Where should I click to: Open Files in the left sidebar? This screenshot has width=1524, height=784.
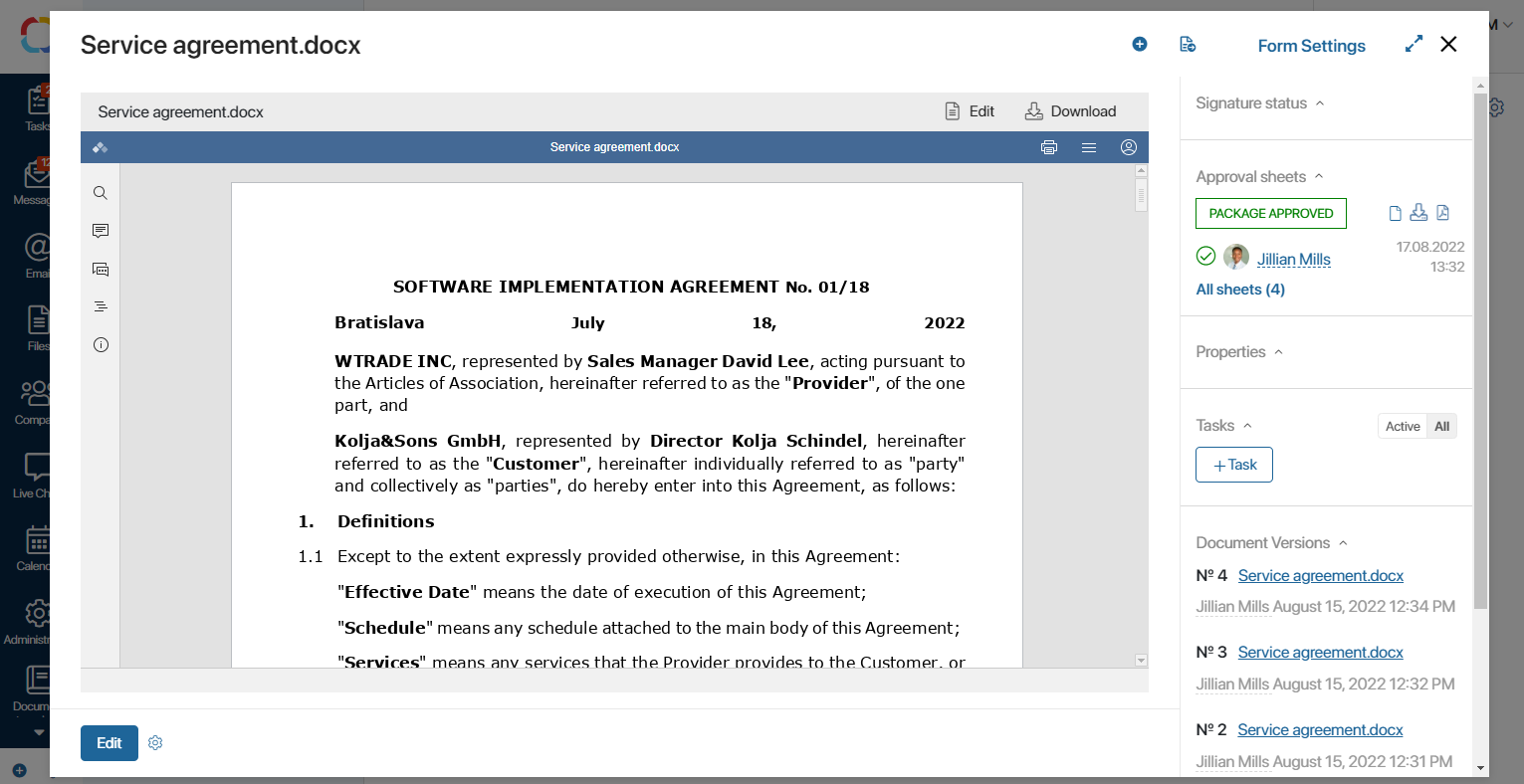click(38, 327)
